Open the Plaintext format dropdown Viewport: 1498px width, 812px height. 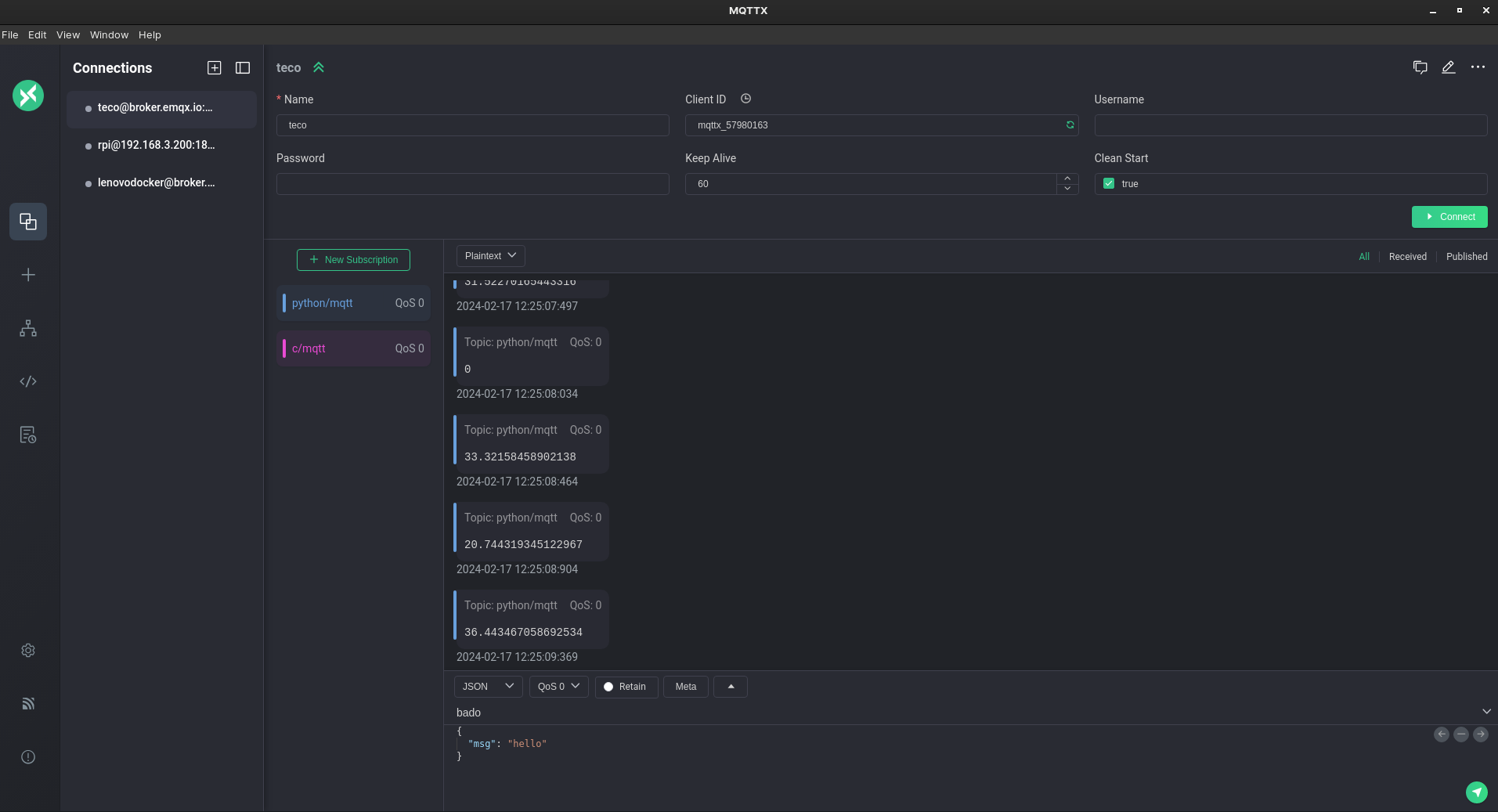point(491,256)
